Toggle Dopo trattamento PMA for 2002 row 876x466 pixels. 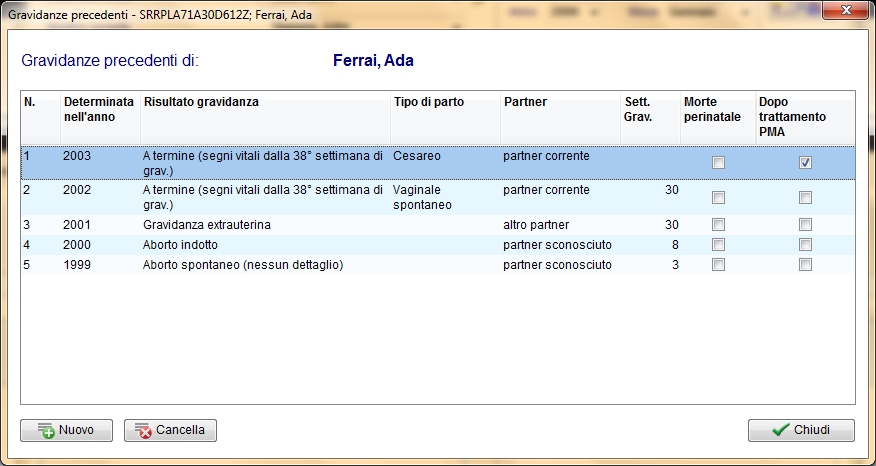point(805,197)
